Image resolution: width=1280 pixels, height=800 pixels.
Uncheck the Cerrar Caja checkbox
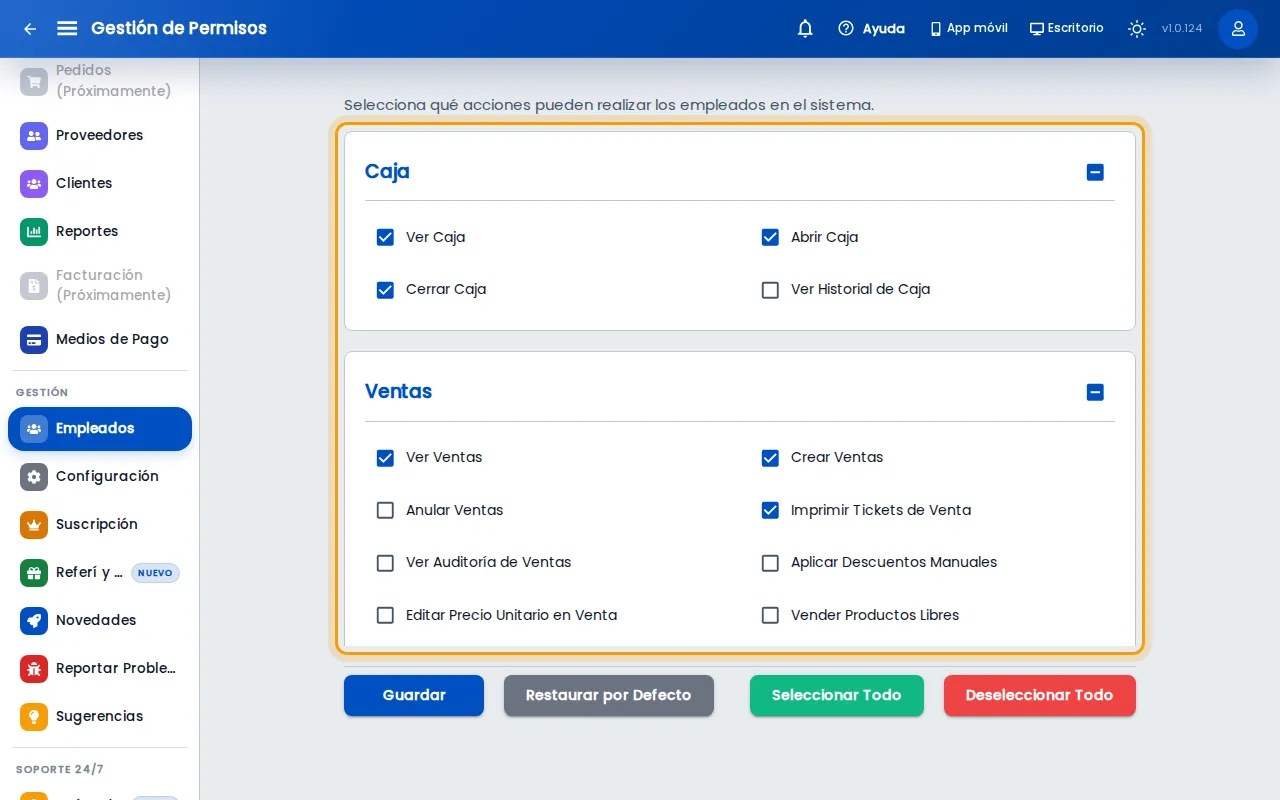point(385,290)
